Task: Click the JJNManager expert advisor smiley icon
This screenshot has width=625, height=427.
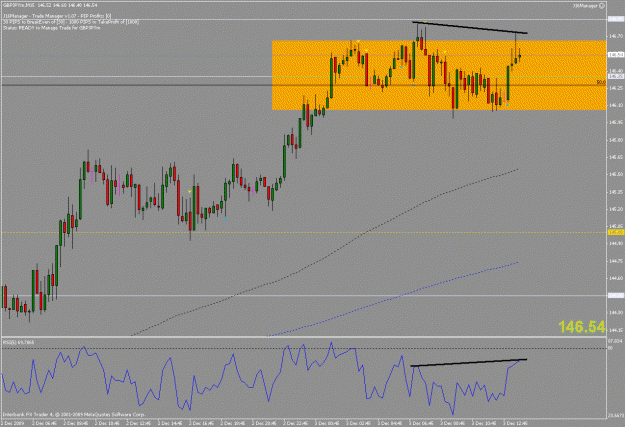Action: click(602, 6)
